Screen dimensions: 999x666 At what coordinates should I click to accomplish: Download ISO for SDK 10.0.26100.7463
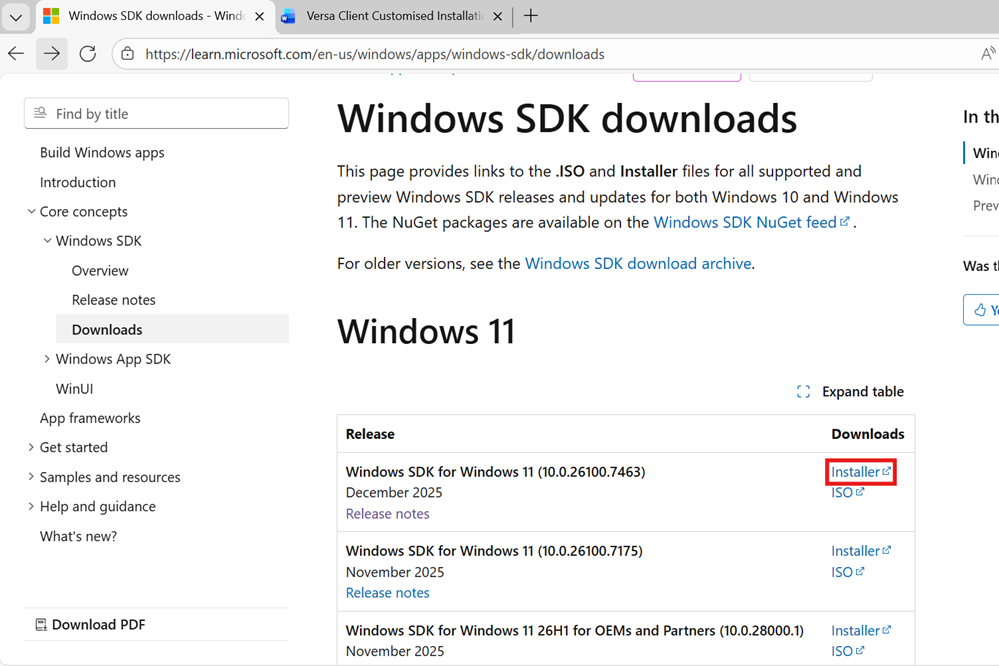pos(847,493)
